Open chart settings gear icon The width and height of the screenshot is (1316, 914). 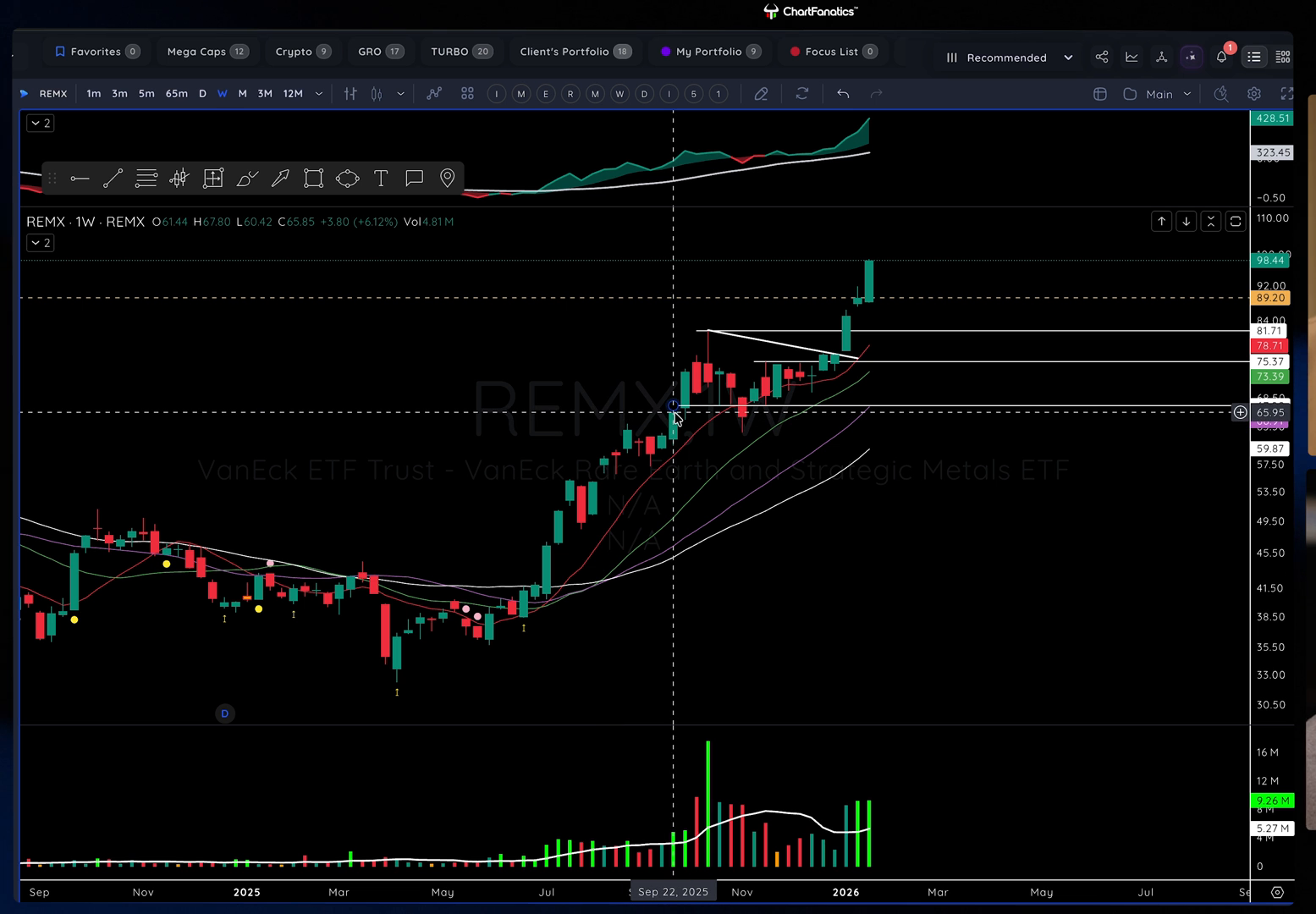(x=1254, y=94)
